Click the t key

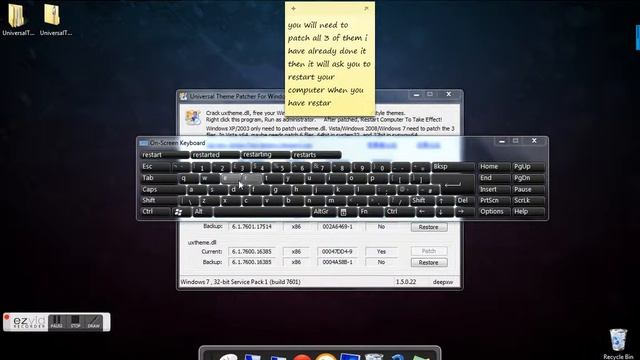(272, 178)
